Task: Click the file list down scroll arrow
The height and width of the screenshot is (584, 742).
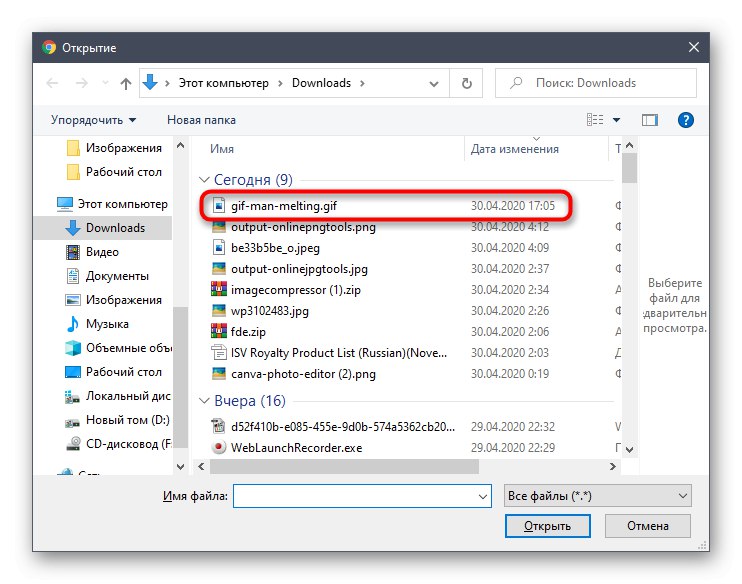Action: pos(629,449)
